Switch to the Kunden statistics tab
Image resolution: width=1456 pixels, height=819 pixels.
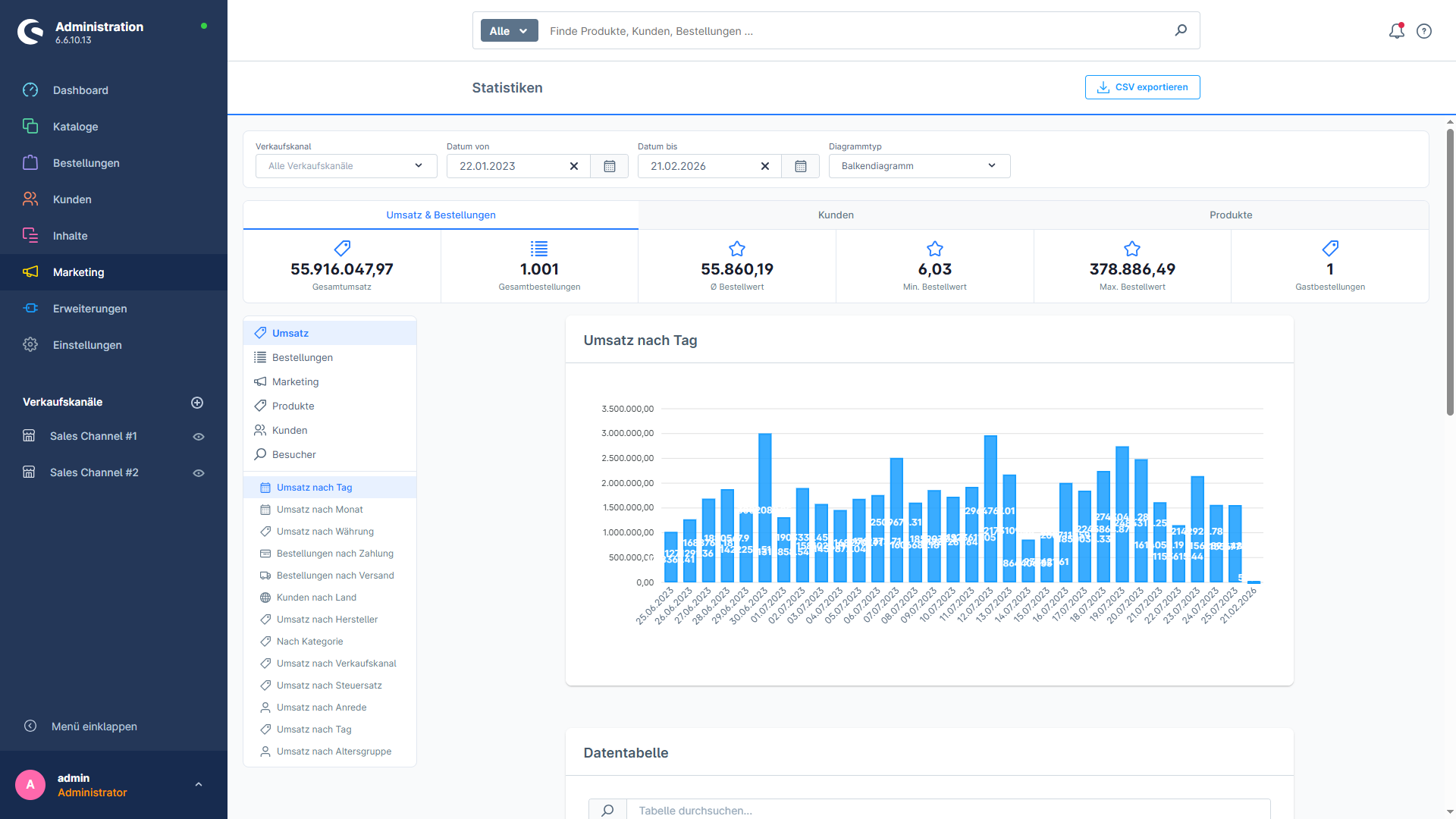835,215
